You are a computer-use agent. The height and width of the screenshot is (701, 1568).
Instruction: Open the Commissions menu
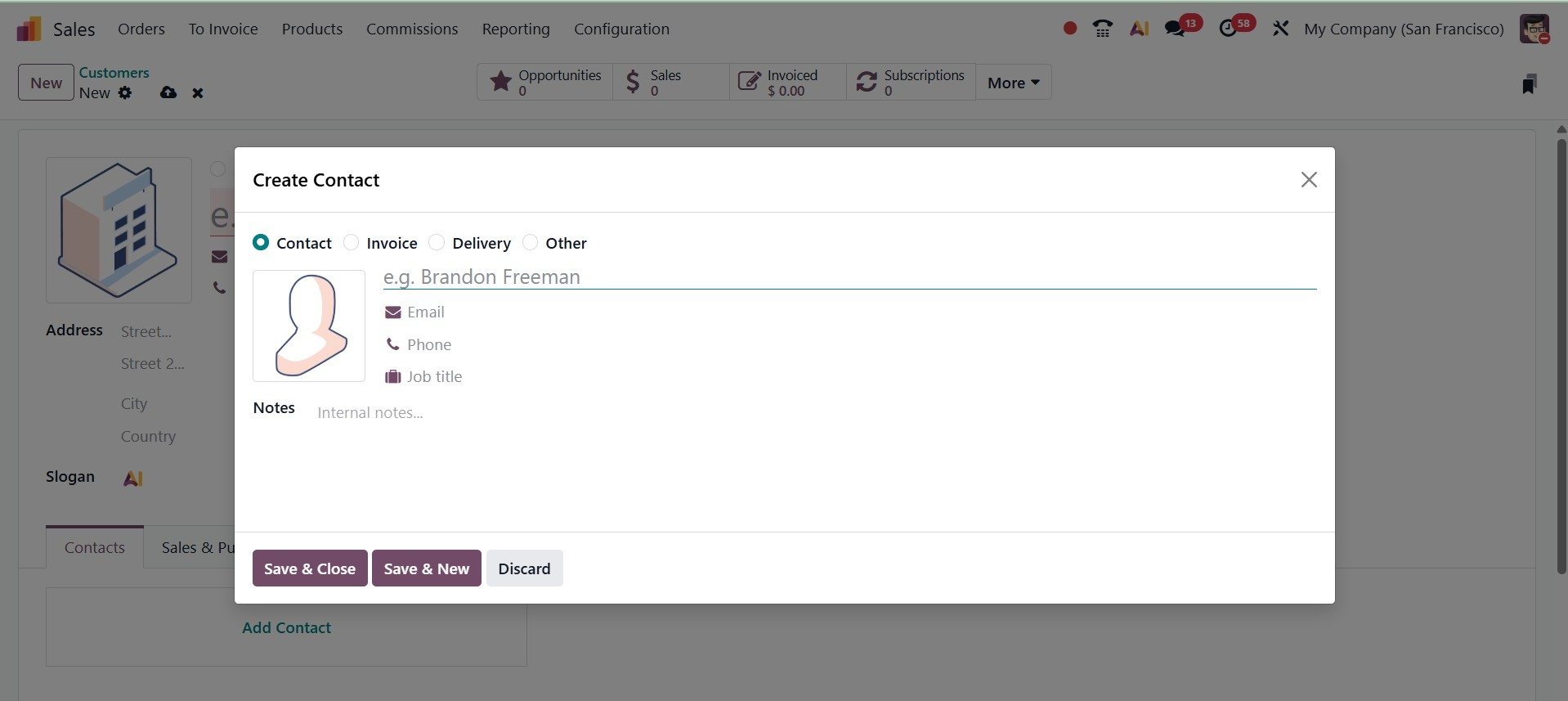[x=412, y=29]
